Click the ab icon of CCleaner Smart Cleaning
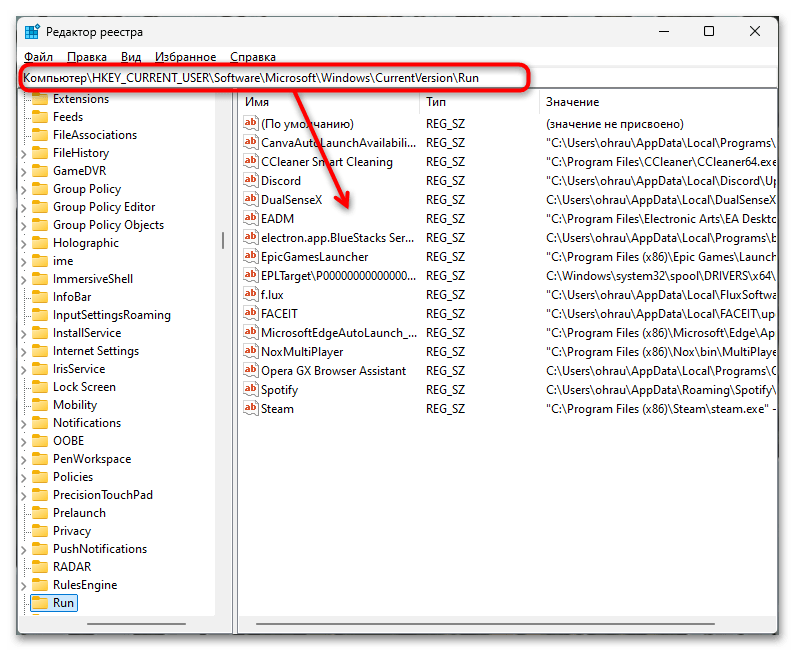The image size is (795, 651). pyautogui.click(x=250, y=161)
